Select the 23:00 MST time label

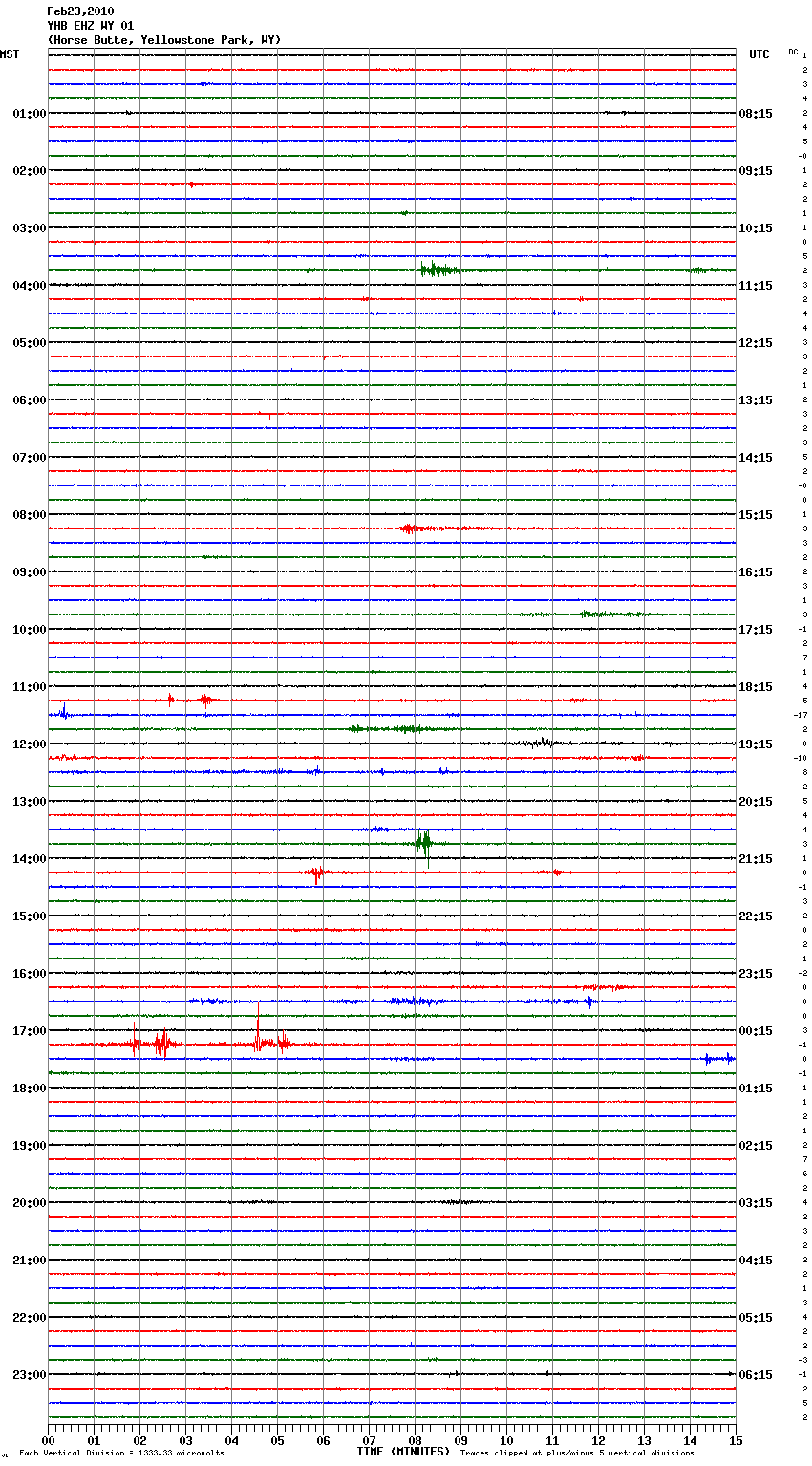click(30, 1375)
